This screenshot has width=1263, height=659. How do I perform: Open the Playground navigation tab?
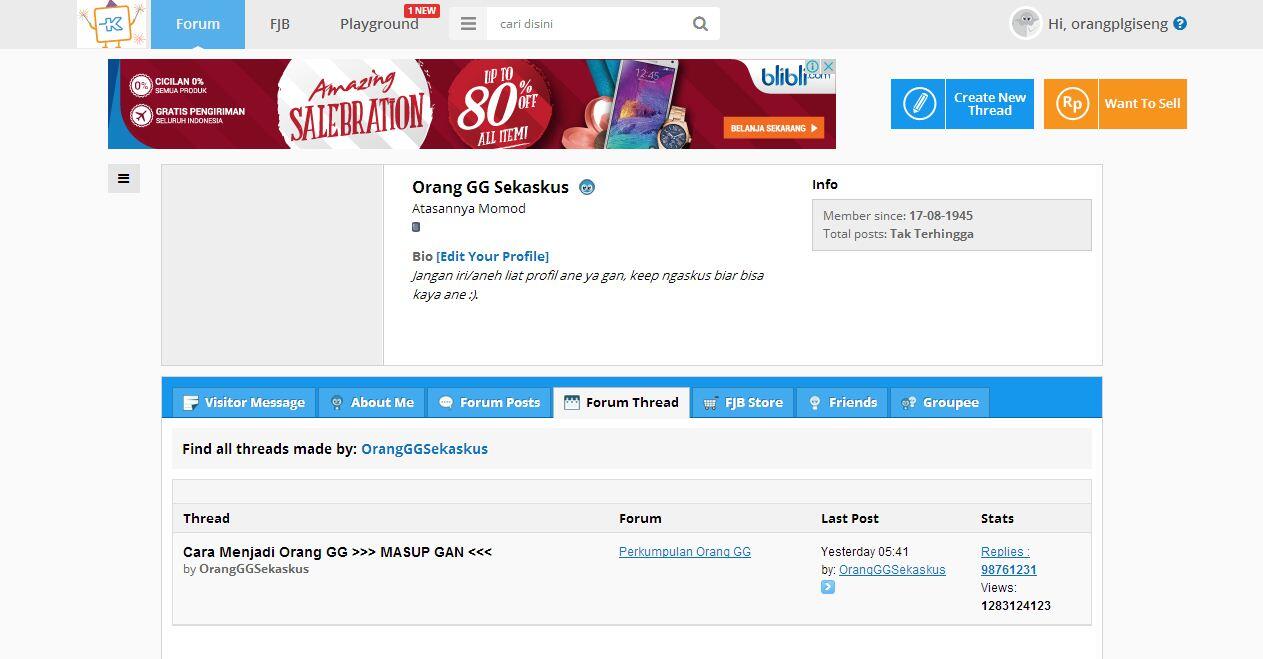coord(379,24)
